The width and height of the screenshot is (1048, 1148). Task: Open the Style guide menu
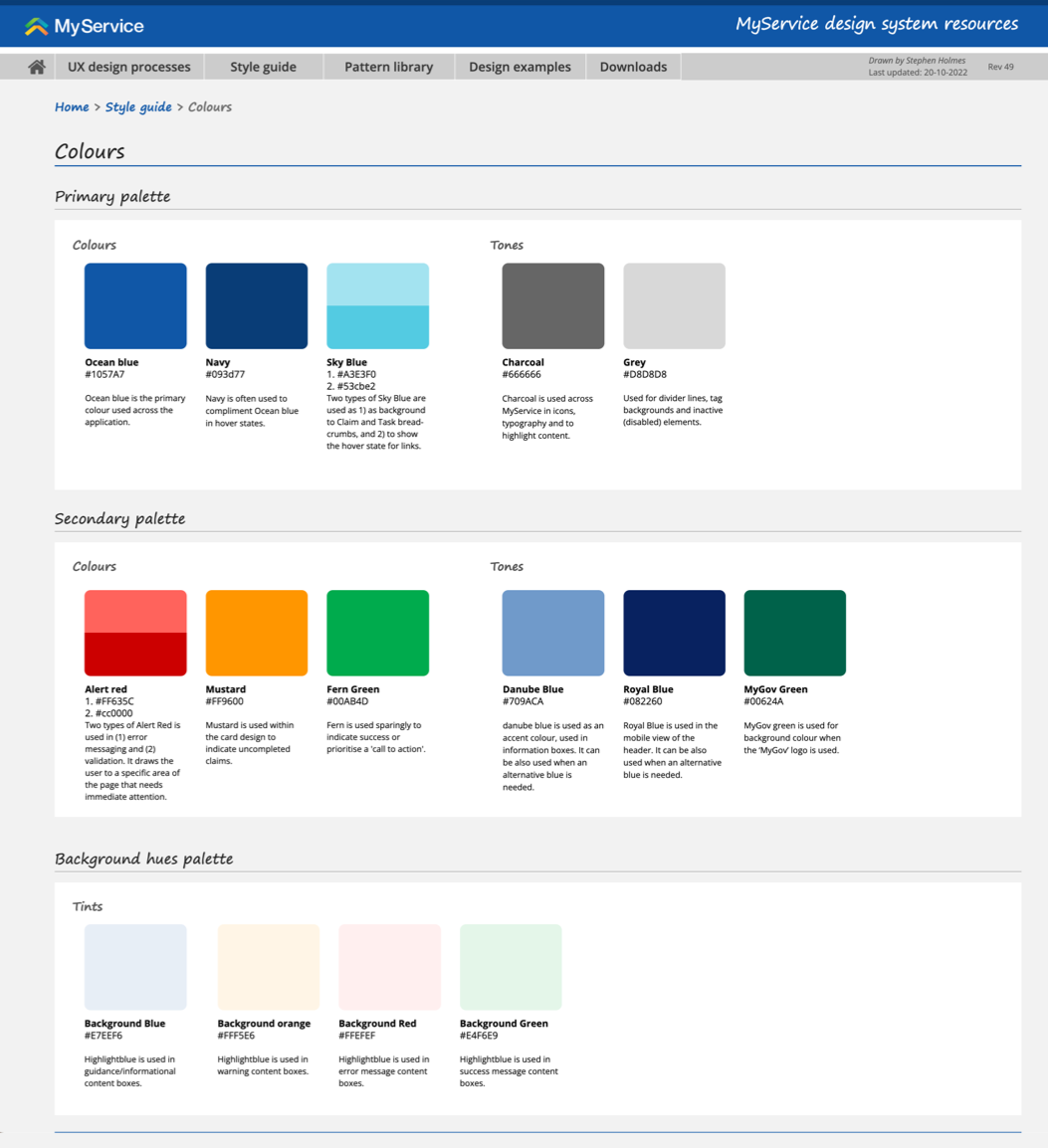[x=263, y=67]
